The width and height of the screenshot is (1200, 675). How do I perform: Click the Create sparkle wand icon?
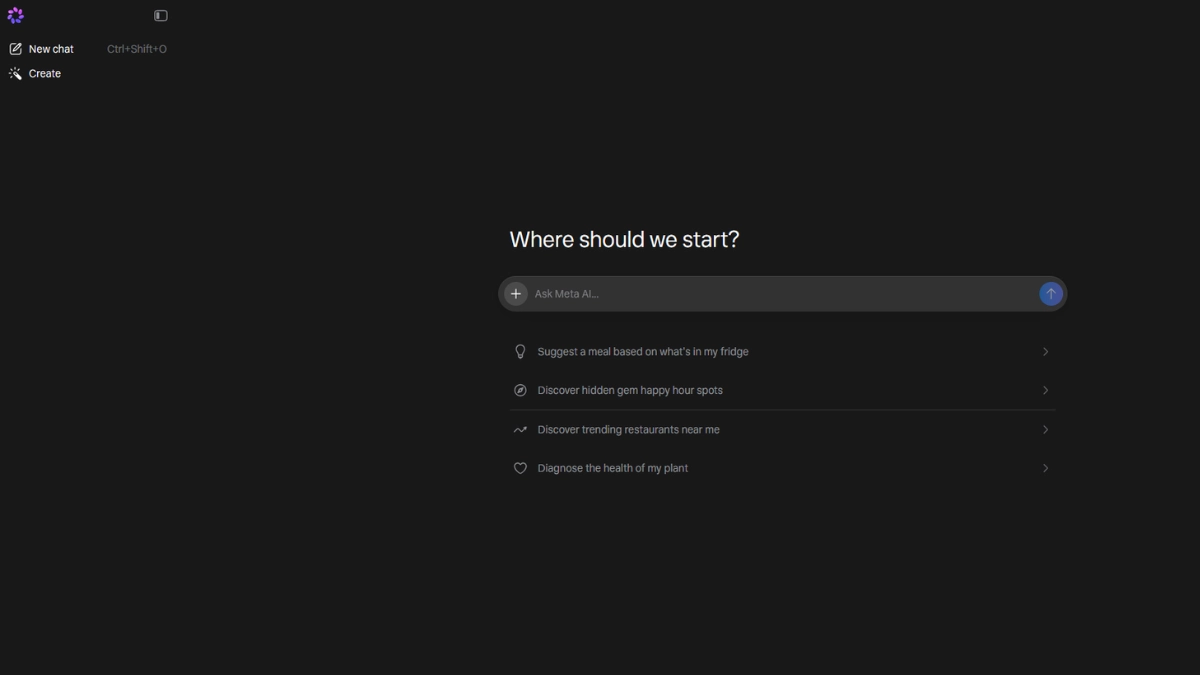point(15,74)
